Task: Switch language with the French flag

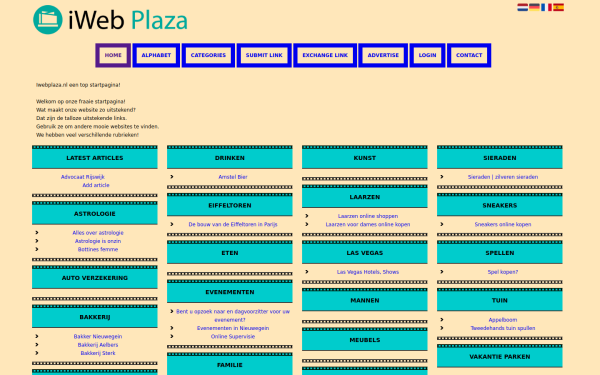Action: (x=546, y=7)
